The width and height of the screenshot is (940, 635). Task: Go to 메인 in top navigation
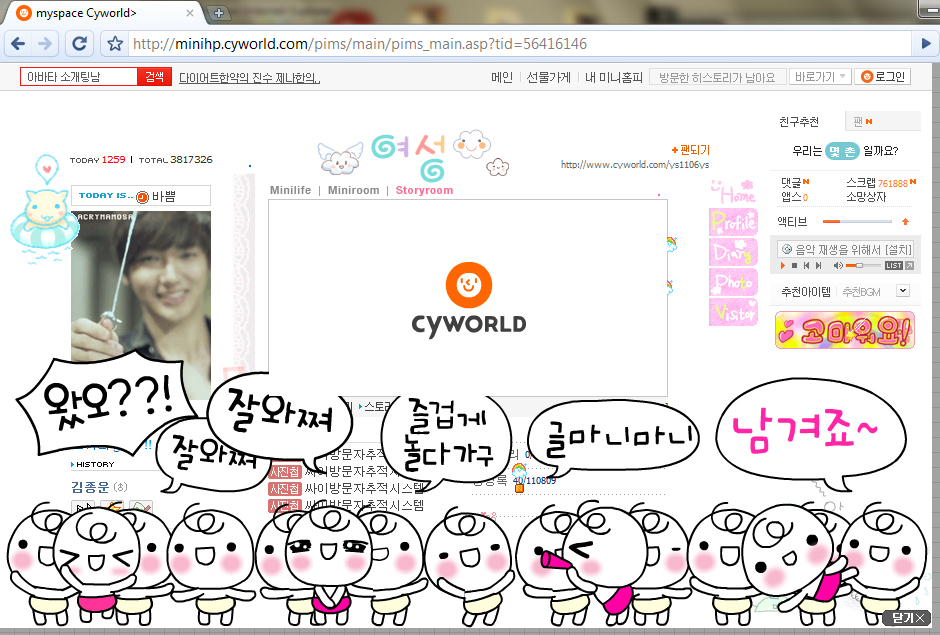point(502,77)
